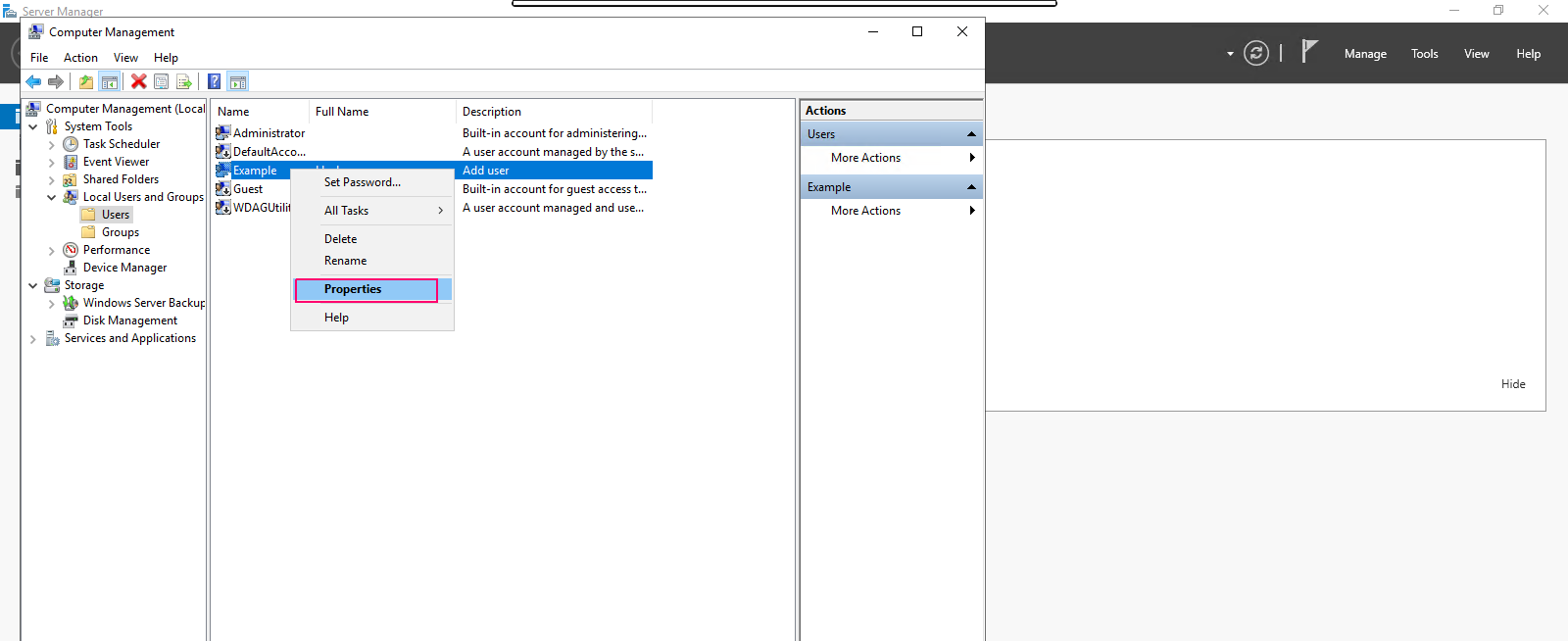The width and height of the screenshot is (1568, 641).
Task: Choose Rename in context menu
Action: (372, 261)
